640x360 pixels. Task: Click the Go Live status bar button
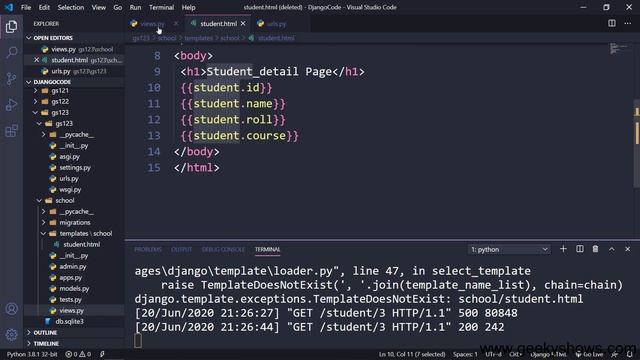pos(589,354)
